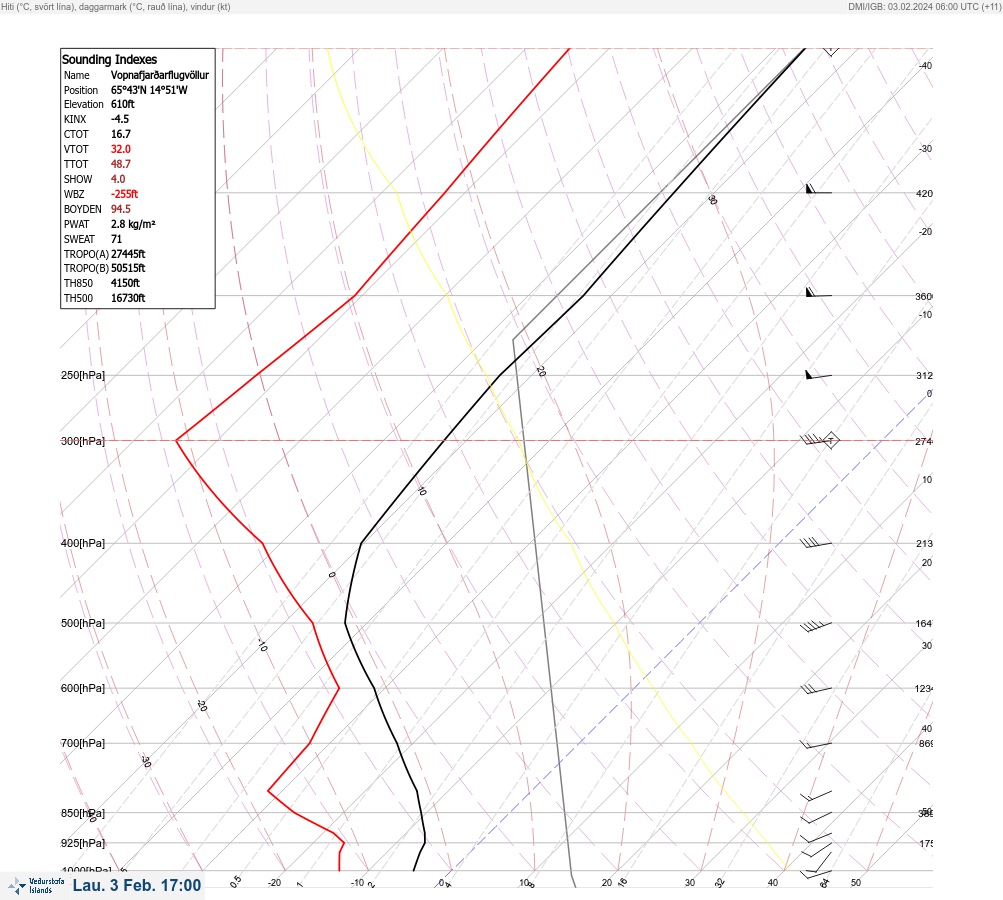This screenshot has height=900, width=1003.
Task: Click the wind barb on the 360 height line
Action: click(818, 292)
